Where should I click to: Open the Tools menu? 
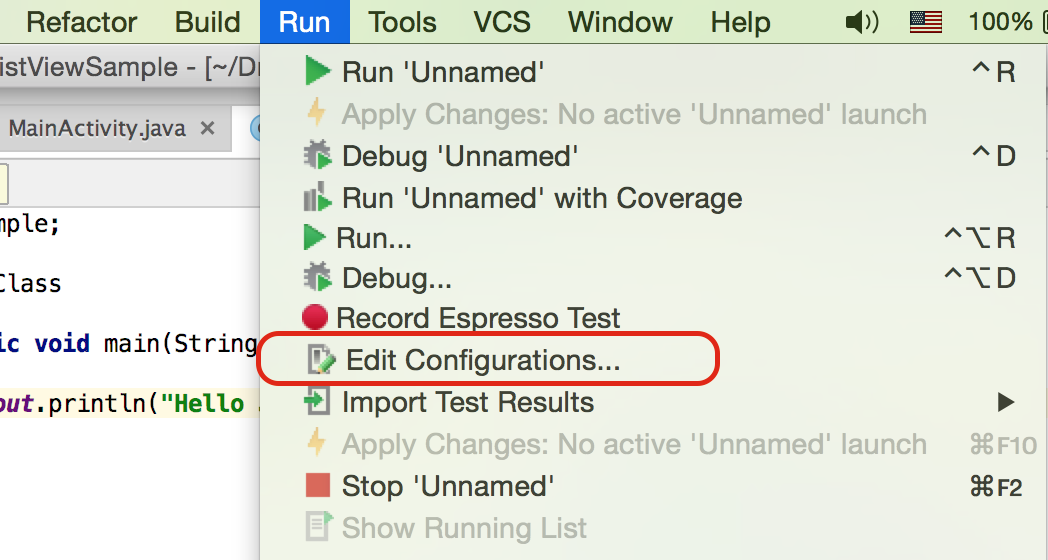pyautogui.click(x=402, y=22)
